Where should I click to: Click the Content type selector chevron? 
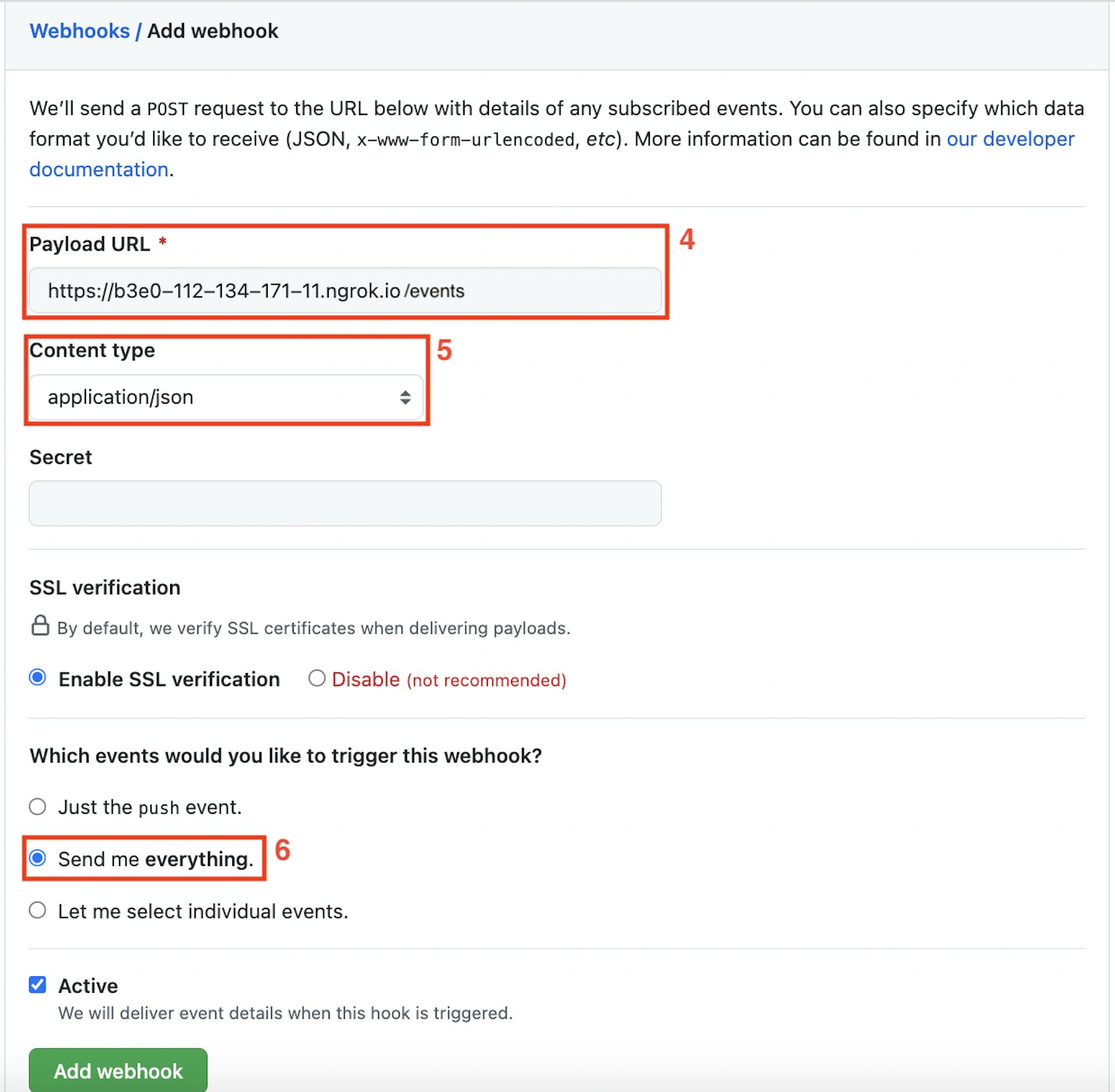[407, 397]
